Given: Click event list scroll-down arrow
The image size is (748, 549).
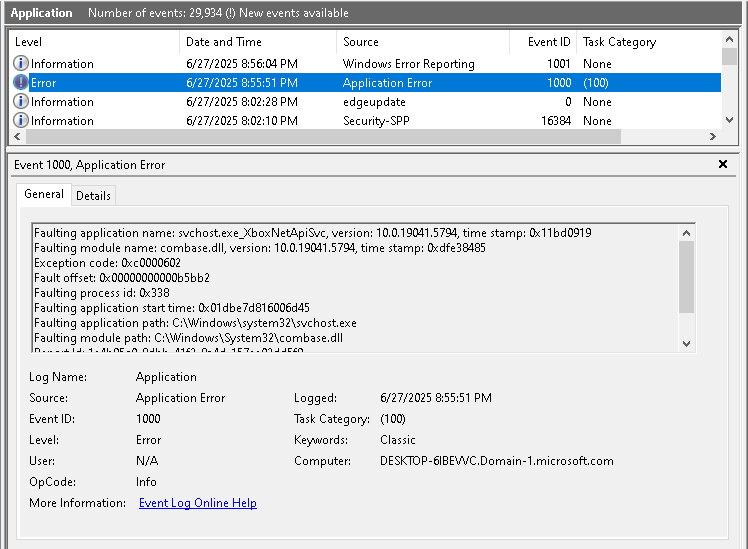Looking at the screenshot, I should (x=729, y=120).
